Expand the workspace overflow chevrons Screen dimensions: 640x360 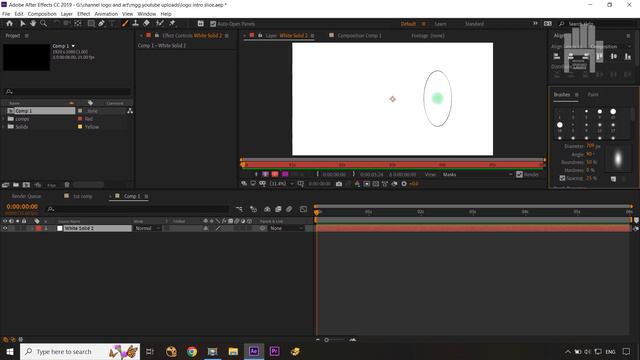tap(535, 24)
